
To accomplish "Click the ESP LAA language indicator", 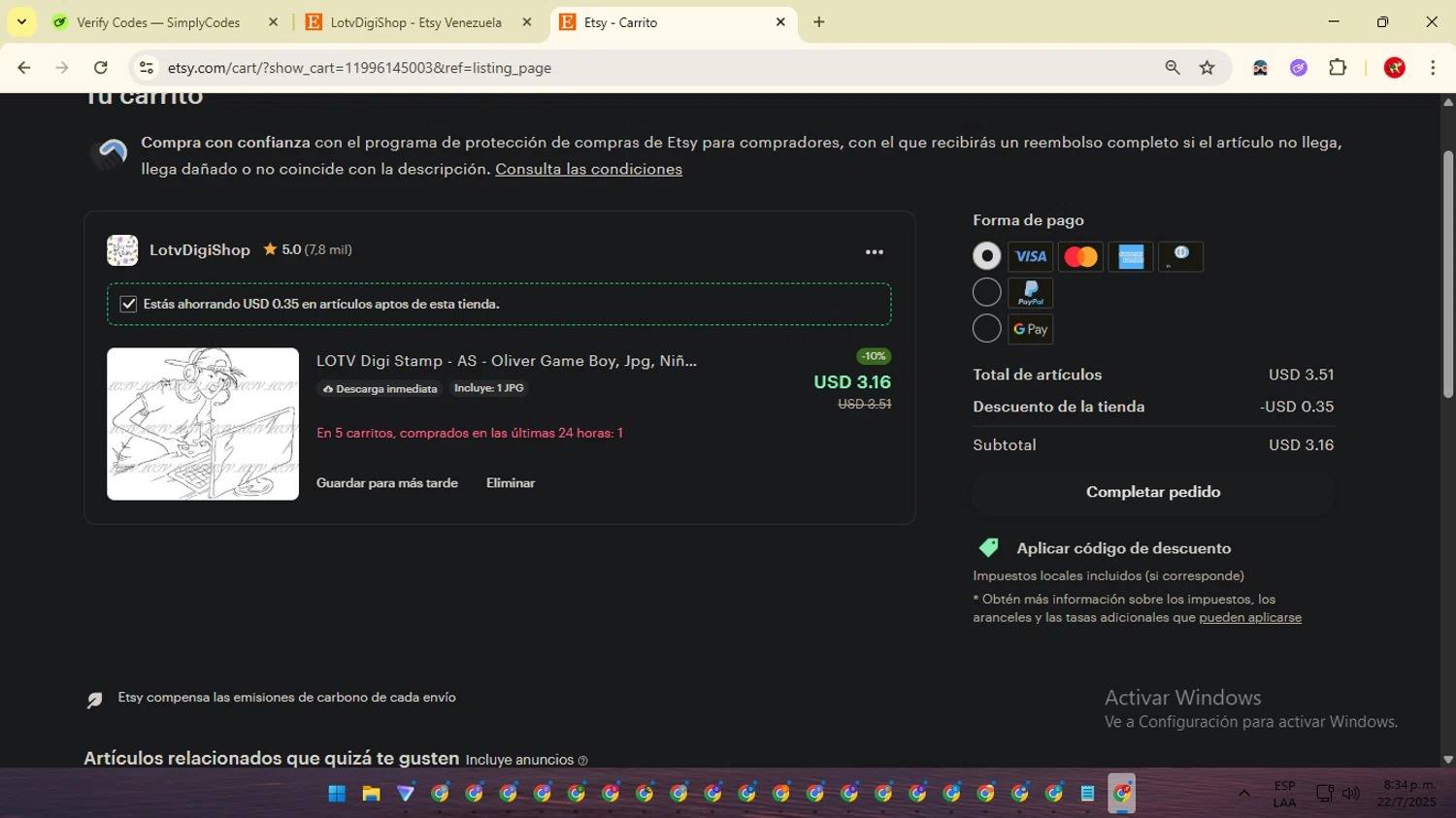I will pos(1284,794).
